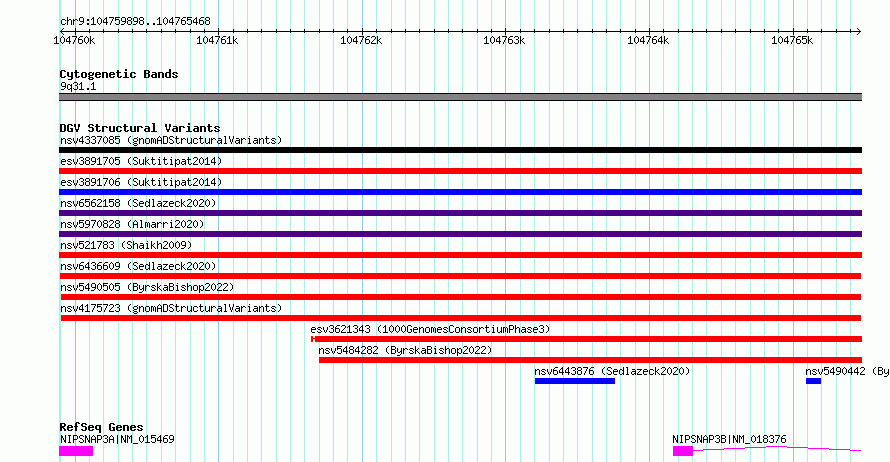Open the NIPSNAP3B|NM_018376 gene label
The height and width of the screenshot is (462, 890).
[x=729, y=439]
